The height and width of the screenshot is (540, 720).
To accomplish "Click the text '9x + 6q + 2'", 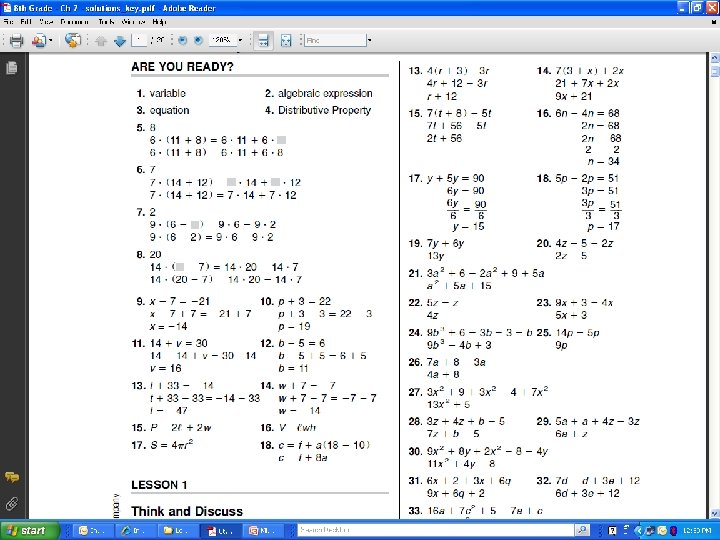I will pyautogui.click(x=456, y=494).
